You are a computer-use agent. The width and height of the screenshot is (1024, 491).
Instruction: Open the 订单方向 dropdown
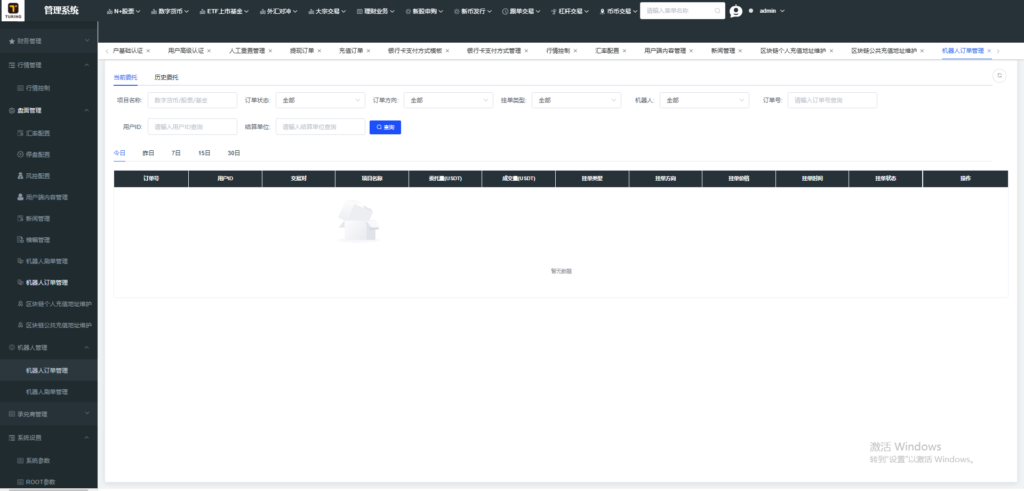pos(448,100)
